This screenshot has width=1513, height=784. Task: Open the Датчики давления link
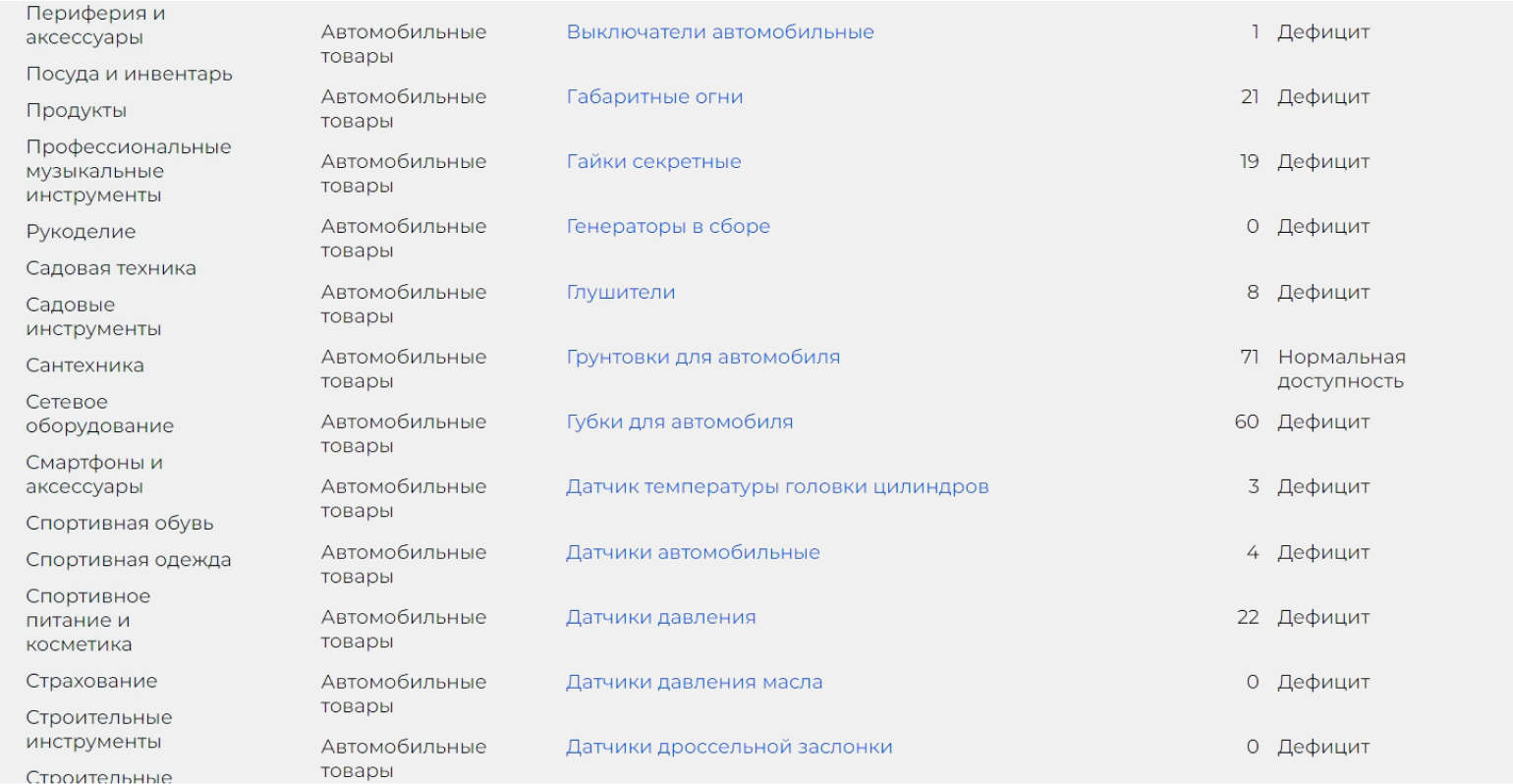[x=661, y=617]
